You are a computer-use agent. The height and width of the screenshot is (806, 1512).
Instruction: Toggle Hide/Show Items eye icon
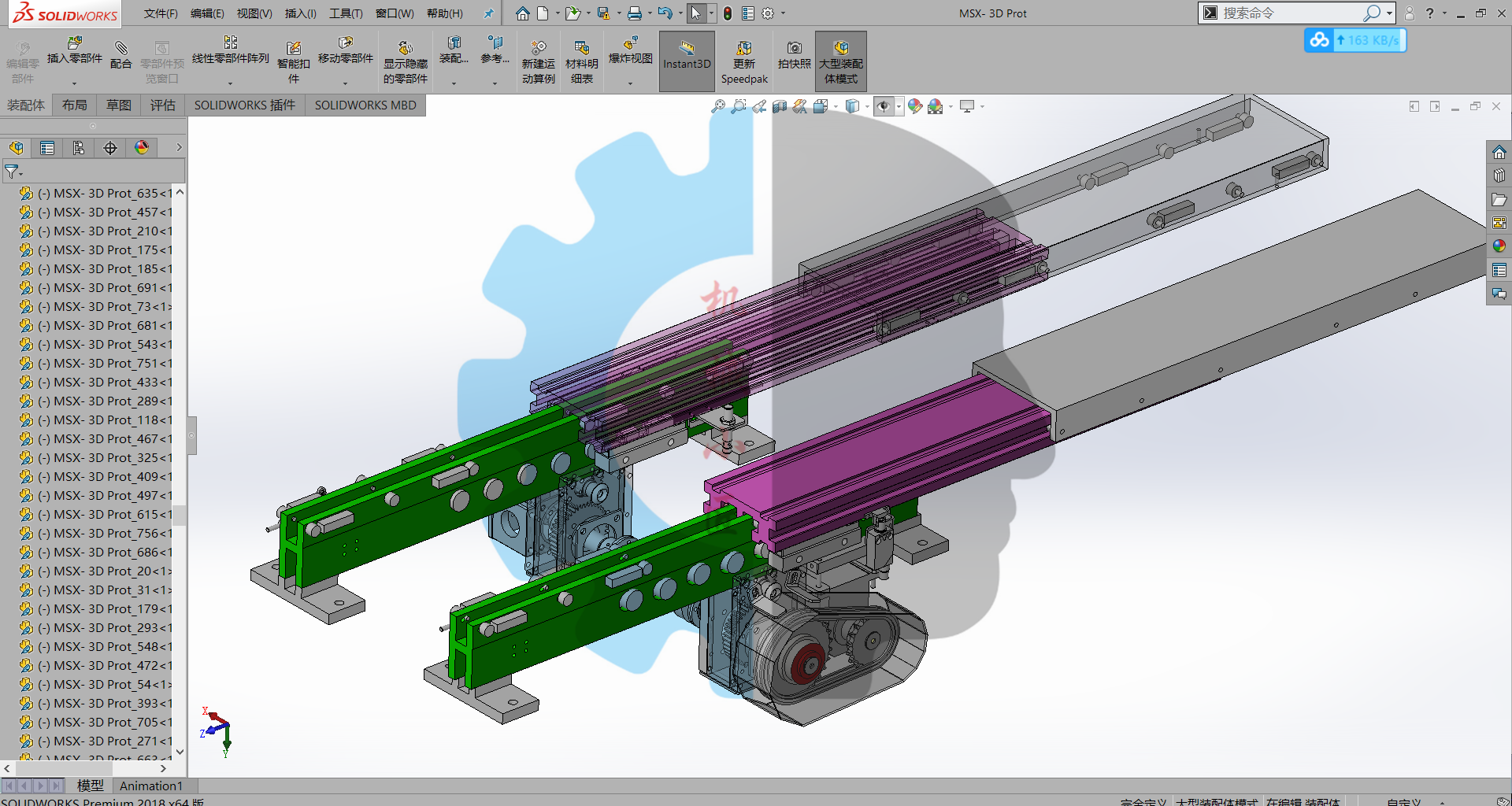coord(884,106)
